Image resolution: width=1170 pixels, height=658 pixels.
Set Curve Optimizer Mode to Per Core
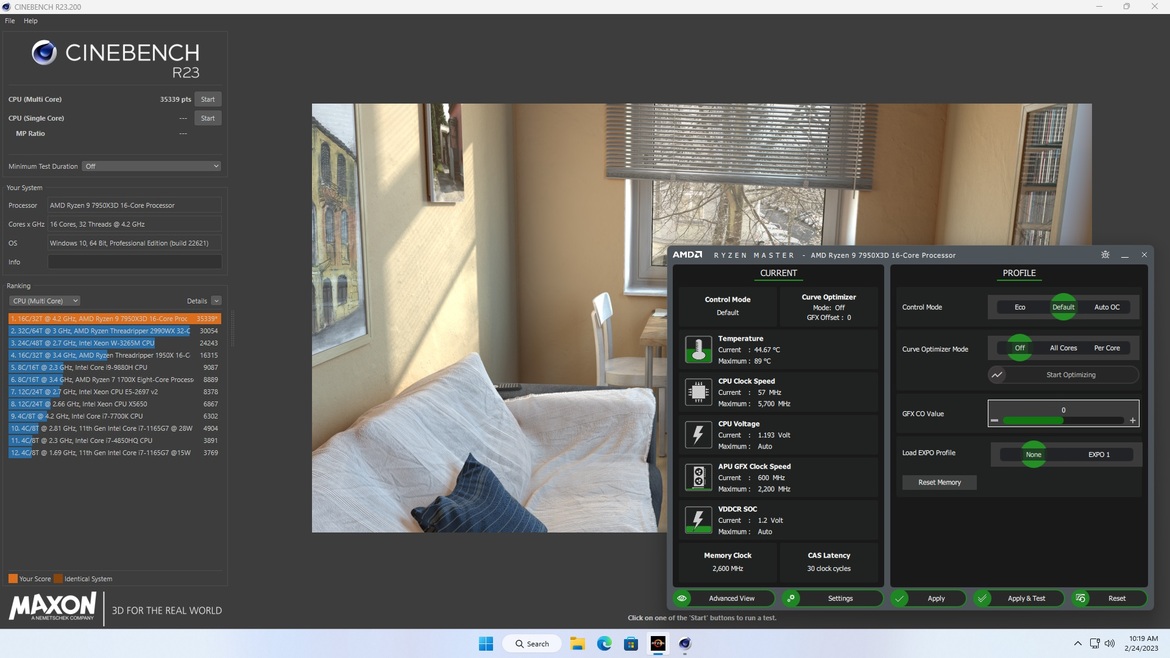[1107, 348]
